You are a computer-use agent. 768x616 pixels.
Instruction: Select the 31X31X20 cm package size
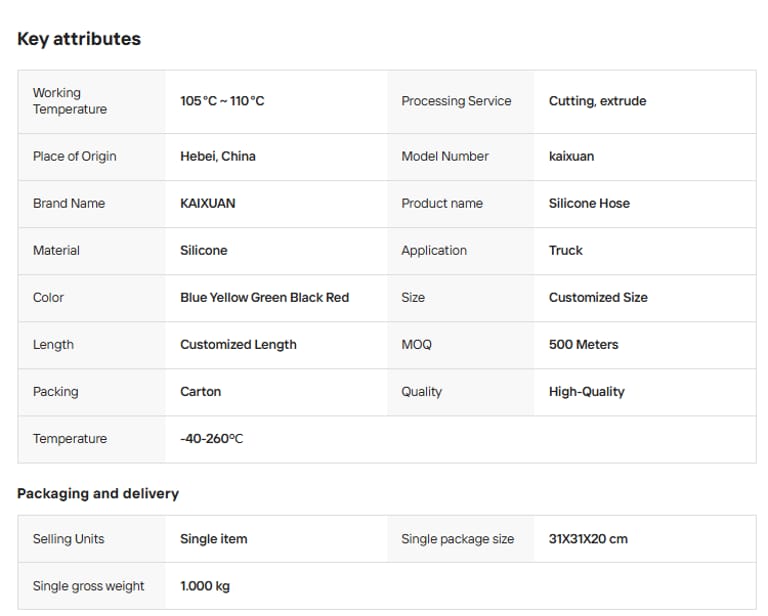588,539
